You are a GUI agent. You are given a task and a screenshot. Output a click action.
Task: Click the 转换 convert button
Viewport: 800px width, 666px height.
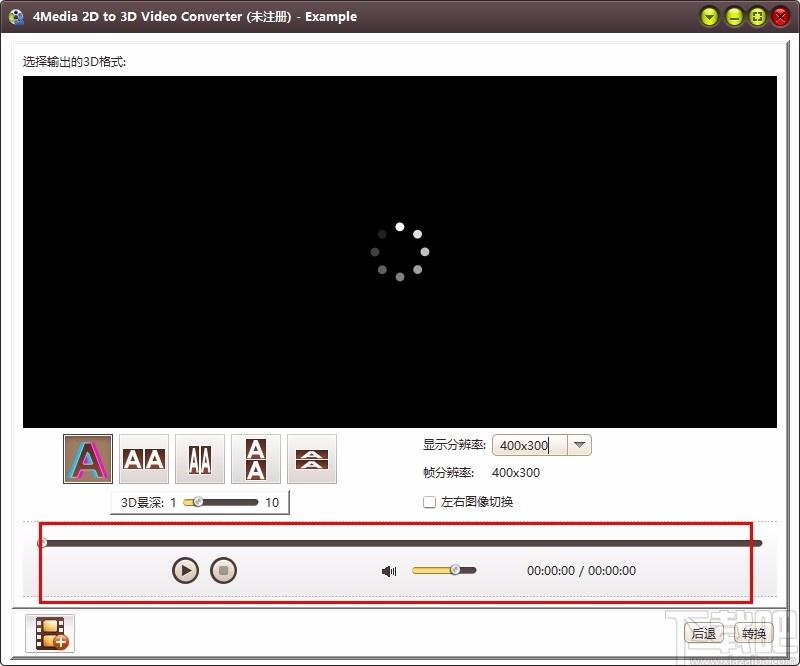tap(754, 633)
